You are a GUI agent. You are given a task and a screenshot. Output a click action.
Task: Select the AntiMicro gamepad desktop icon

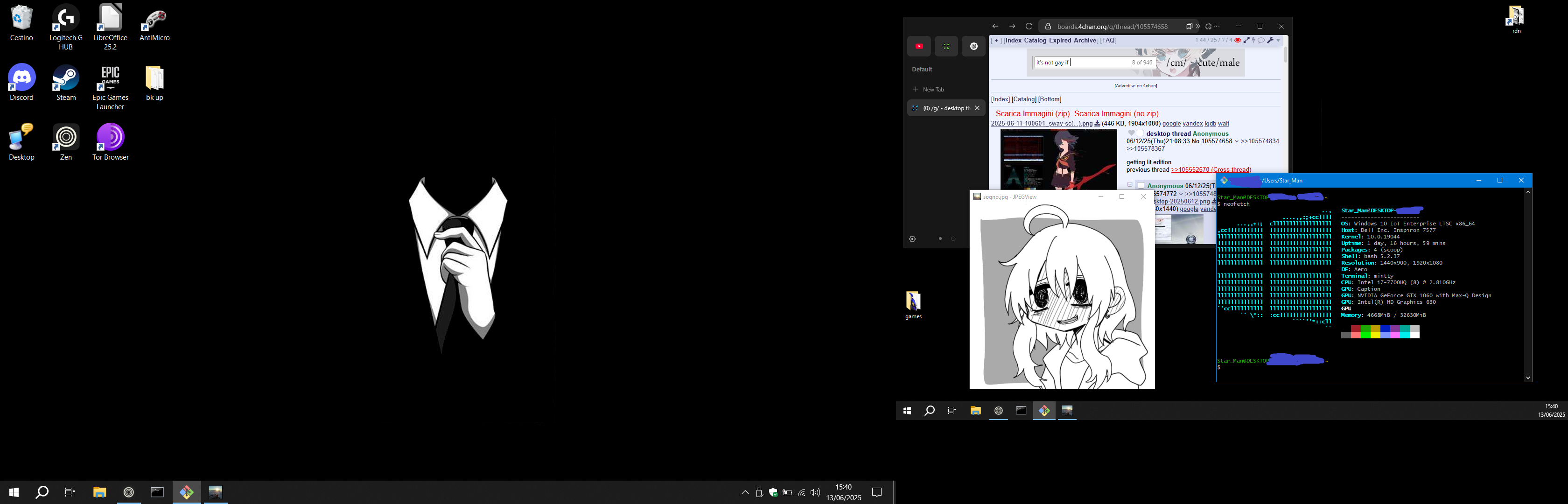(154, 24)
